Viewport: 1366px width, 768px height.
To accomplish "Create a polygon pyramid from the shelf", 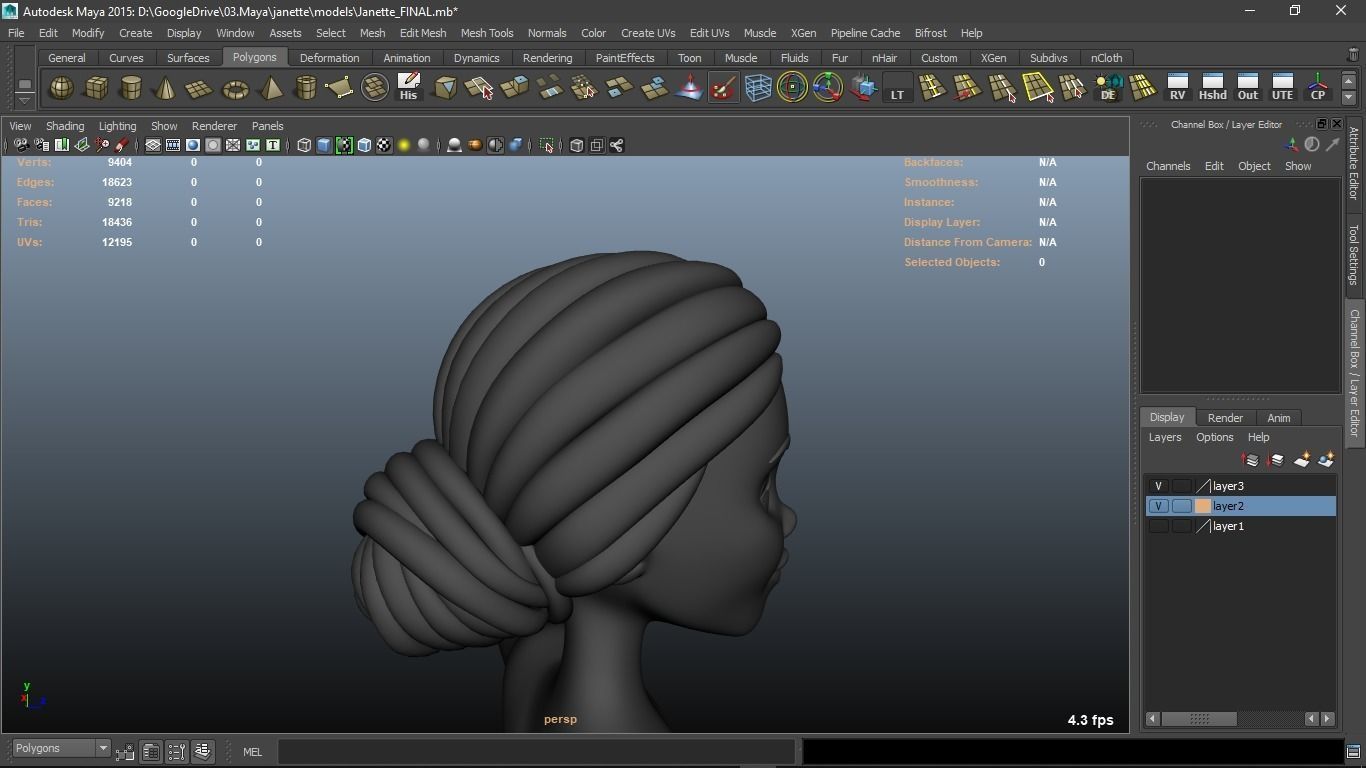I will click(x=270, y=88).
